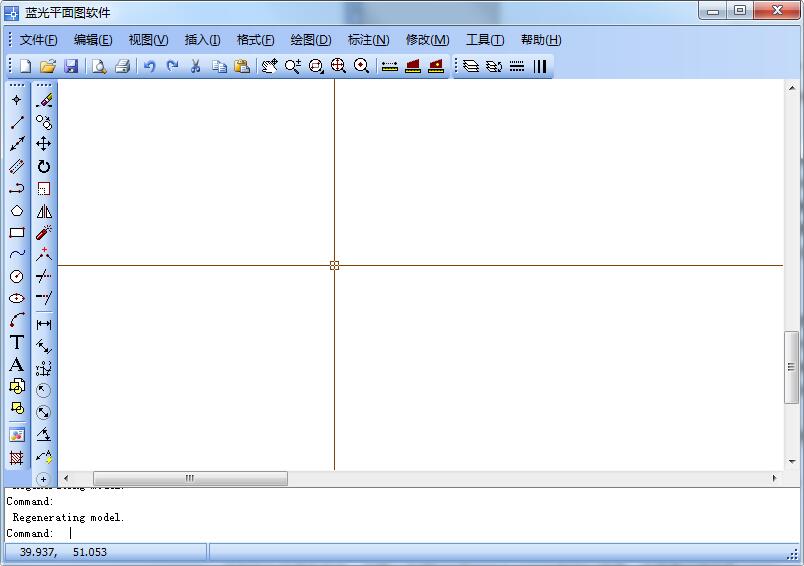Click the Cut scissors icon
This screenshot has height=566, width=804.
coord(195,66)
